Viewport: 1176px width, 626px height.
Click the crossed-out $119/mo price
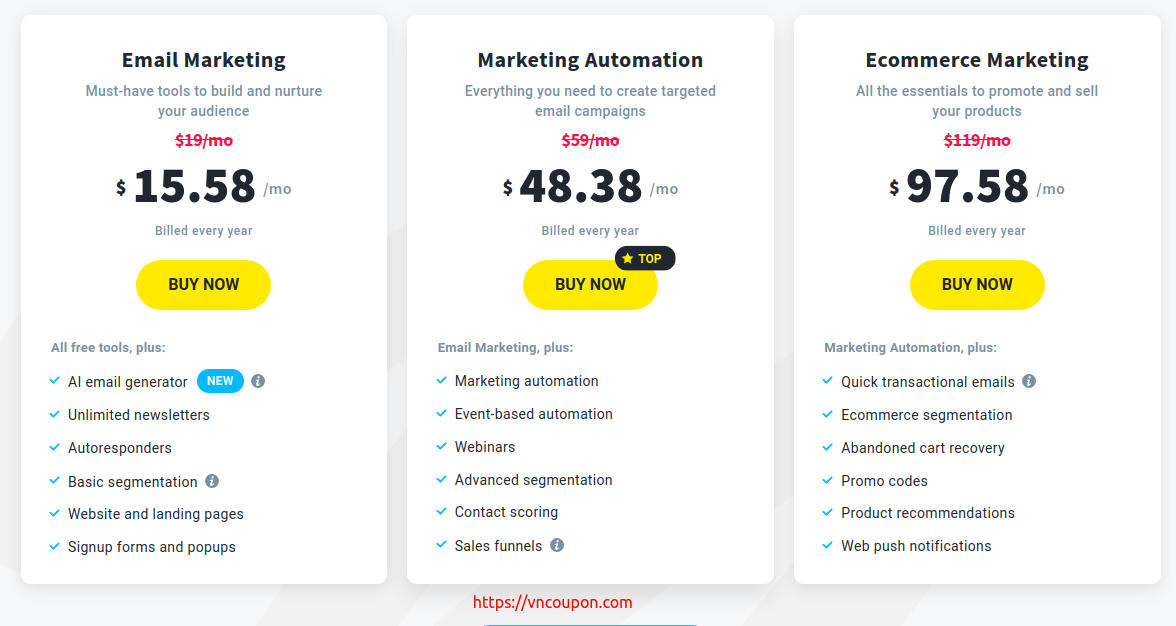coord(976,140)
